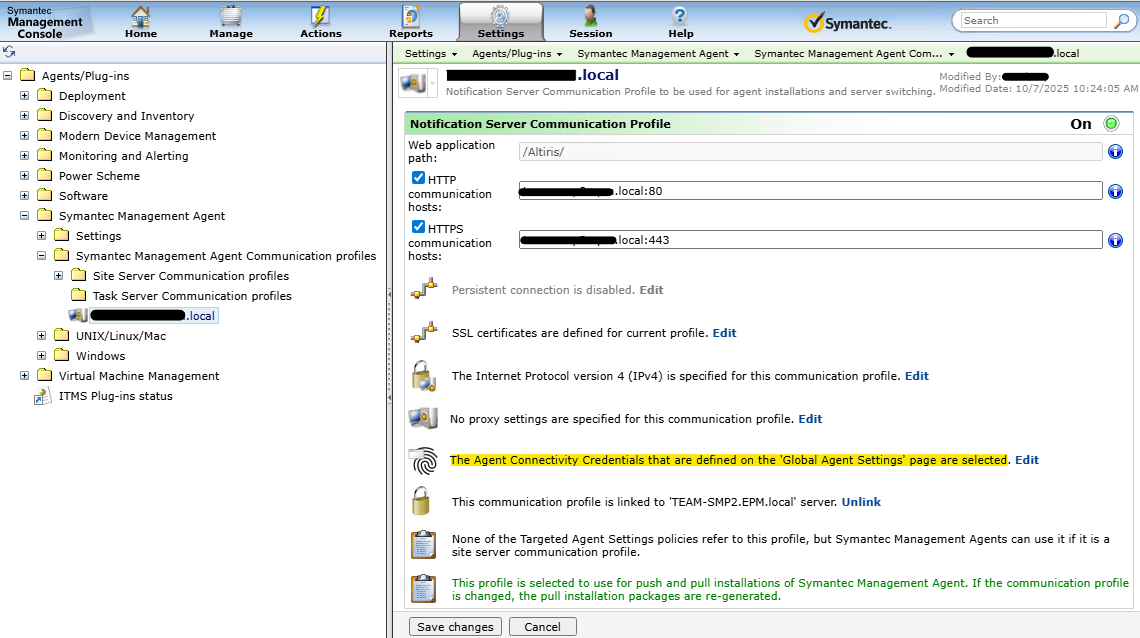Click the refresh icon above the tree
The height and width of the screenshot is (638, 1140).
9,52
